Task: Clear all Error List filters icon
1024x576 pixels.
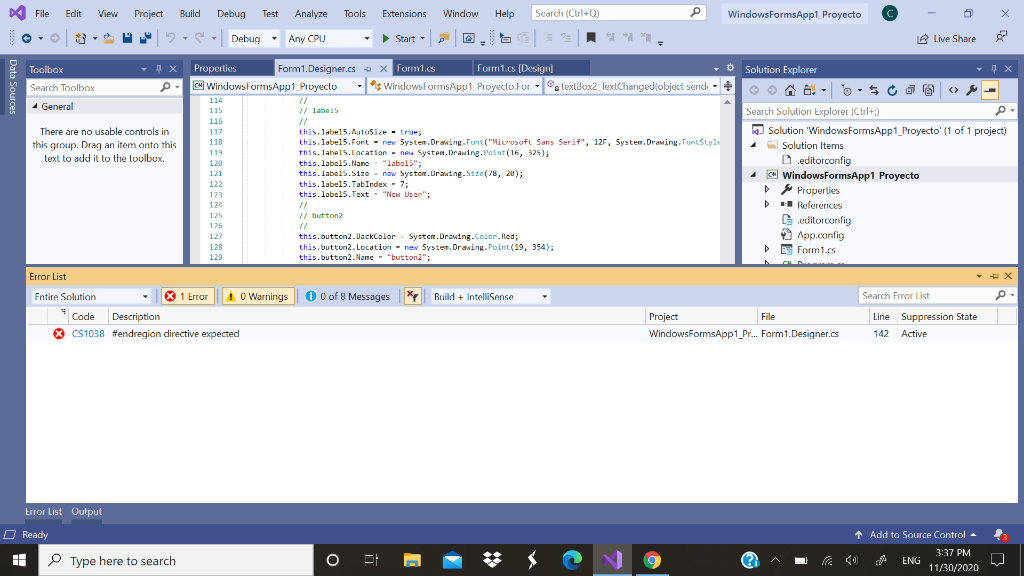Action: click(x=412, y=296)
